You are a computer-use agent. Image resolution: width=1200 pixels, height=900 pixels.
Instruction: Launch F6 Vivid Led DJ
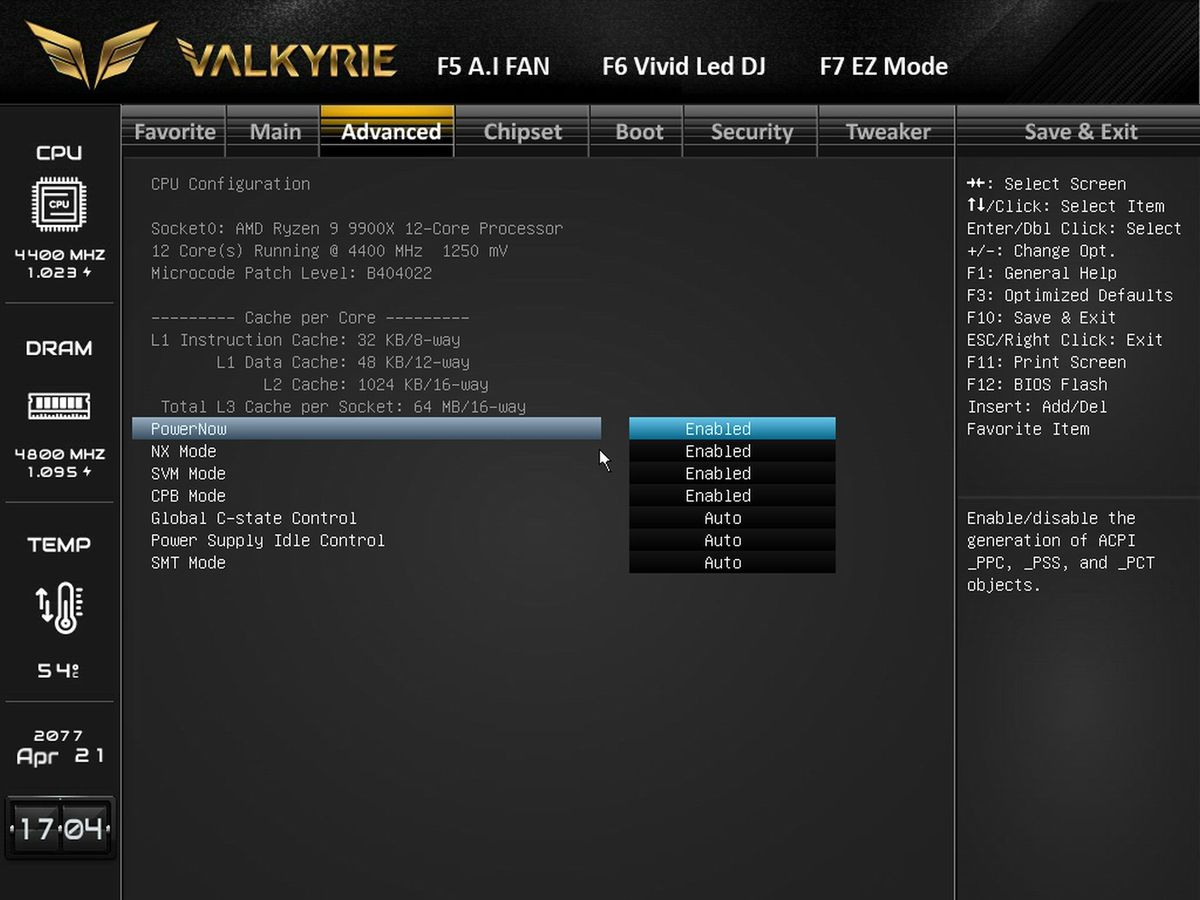[684, 67]
